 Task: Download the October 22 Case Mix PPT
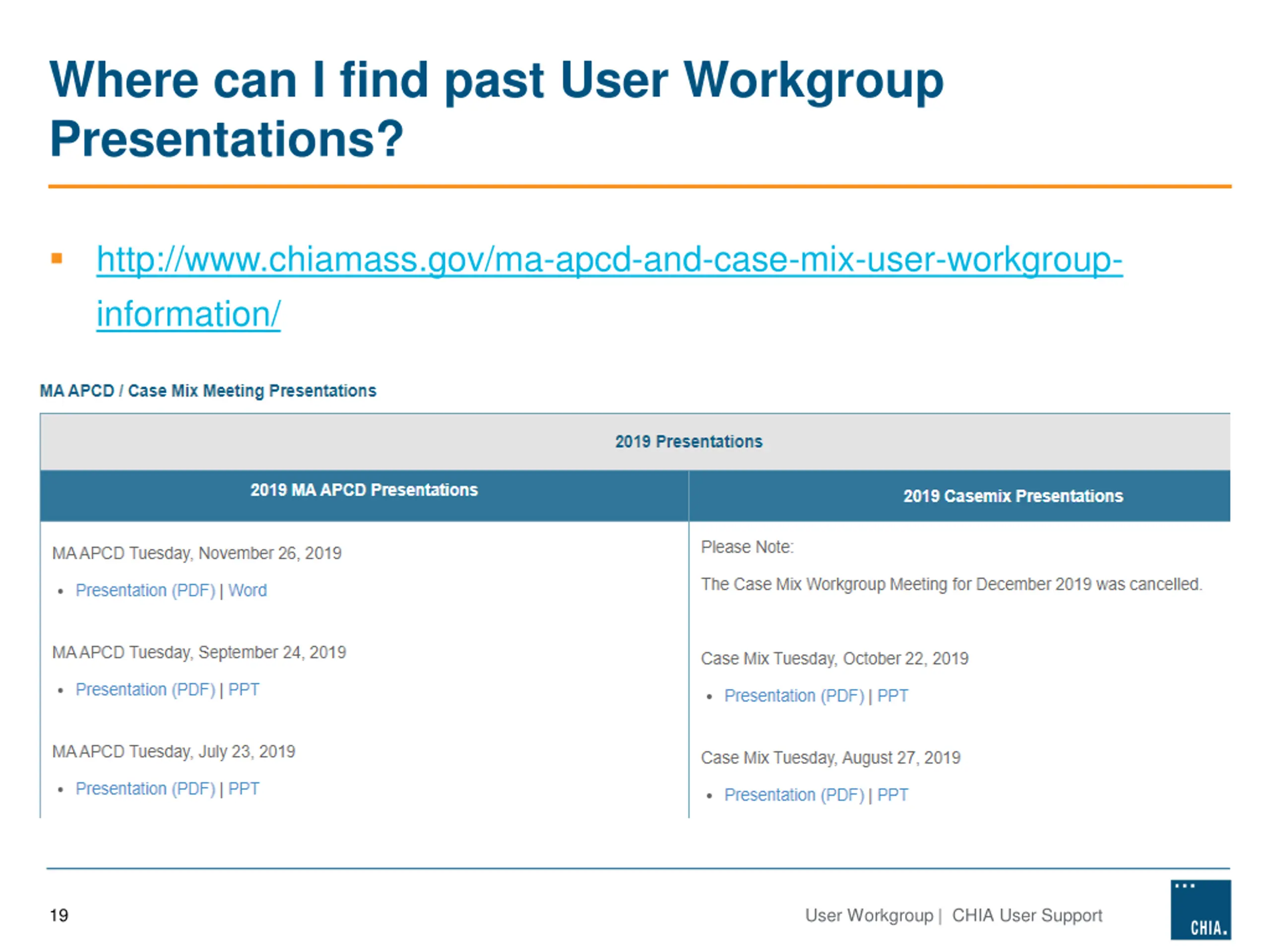click(892, 696)
